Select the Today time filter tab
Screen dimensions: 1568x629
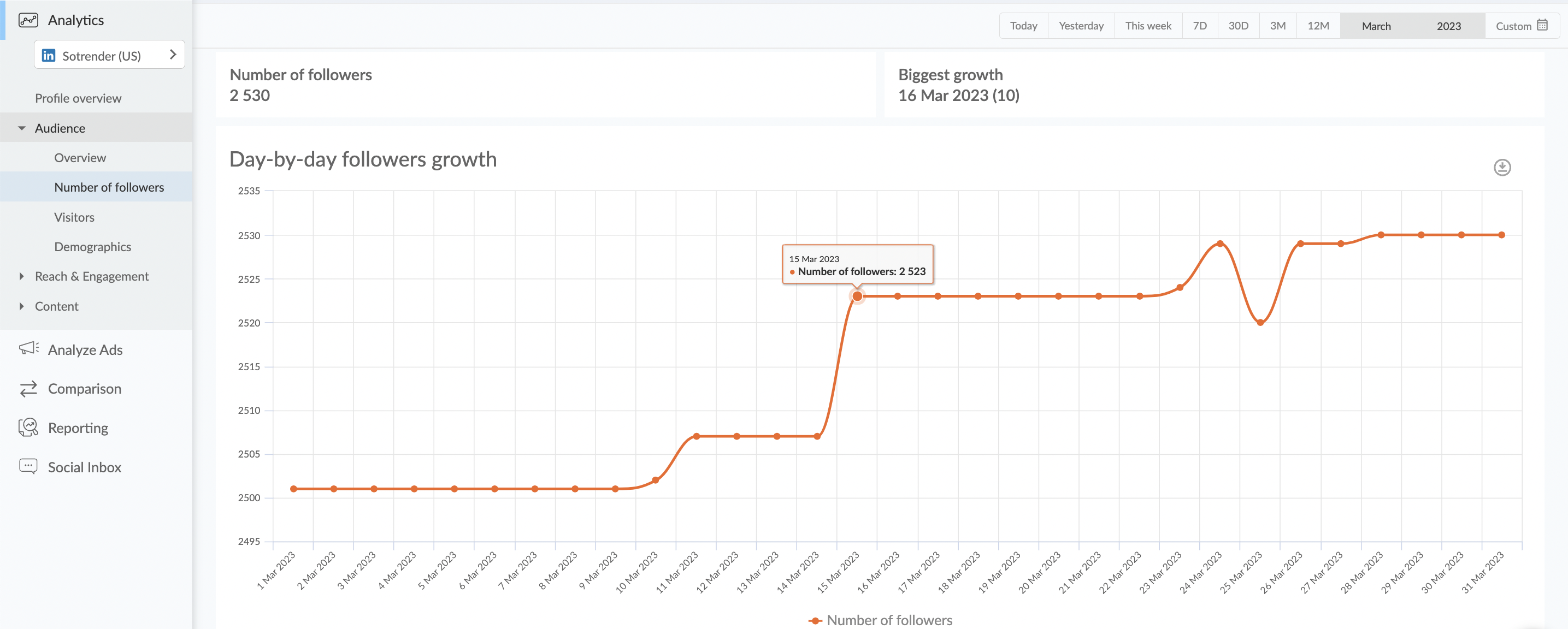[x=1023, y=26]
